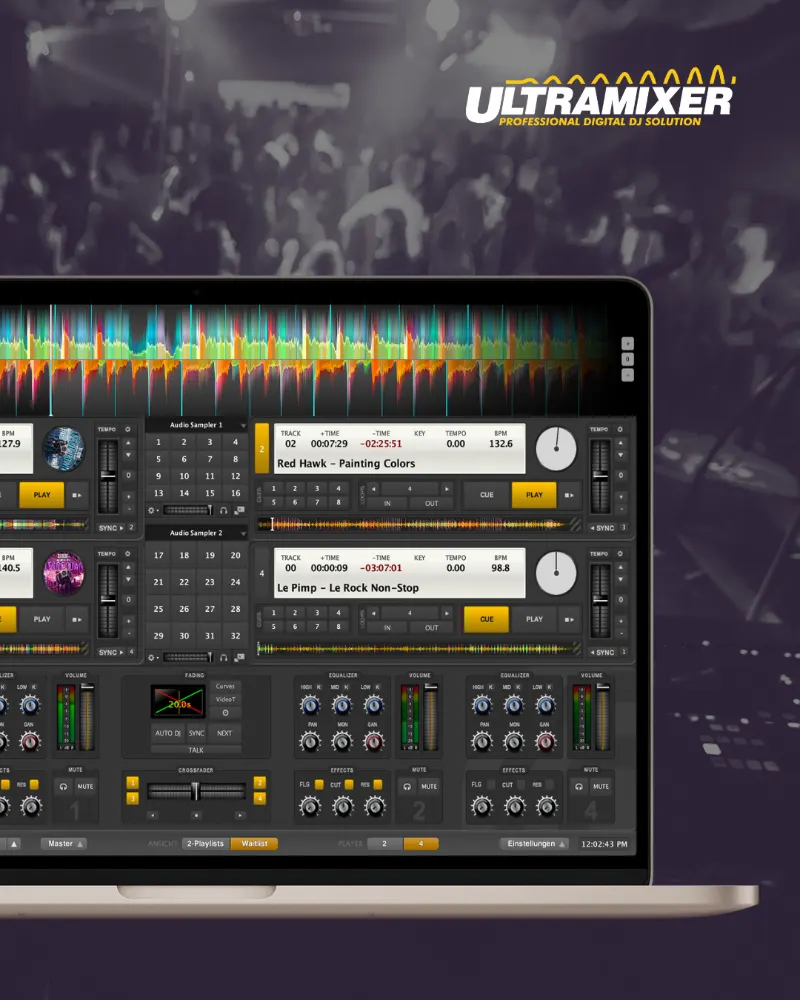This screenshot has width=800, height=1000.
Task: Click the crossfader right arrow button
Action: coord(240,815)
